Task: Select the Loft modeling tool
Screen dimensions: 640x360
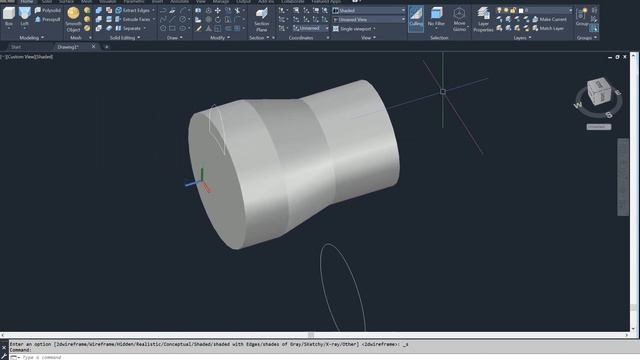Action: click(24, 16)
